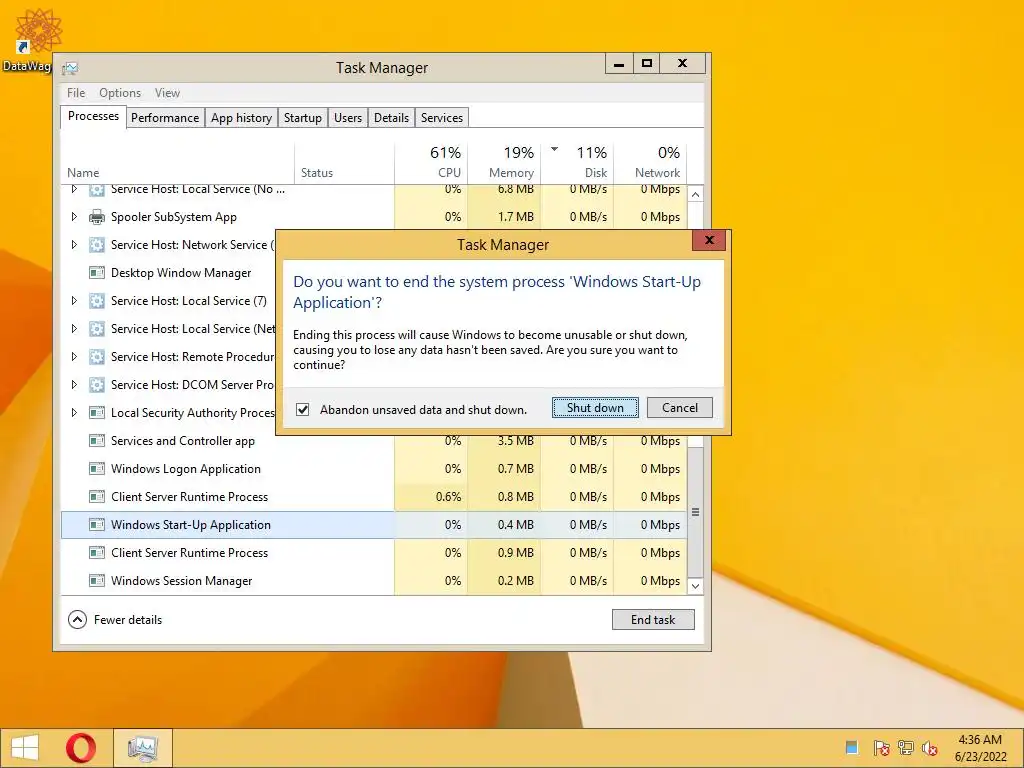Click the Service Host: Local Service (7) gear icon
Image resolution: width=1024 pixels, height=768 pixels.
(97, 301)
